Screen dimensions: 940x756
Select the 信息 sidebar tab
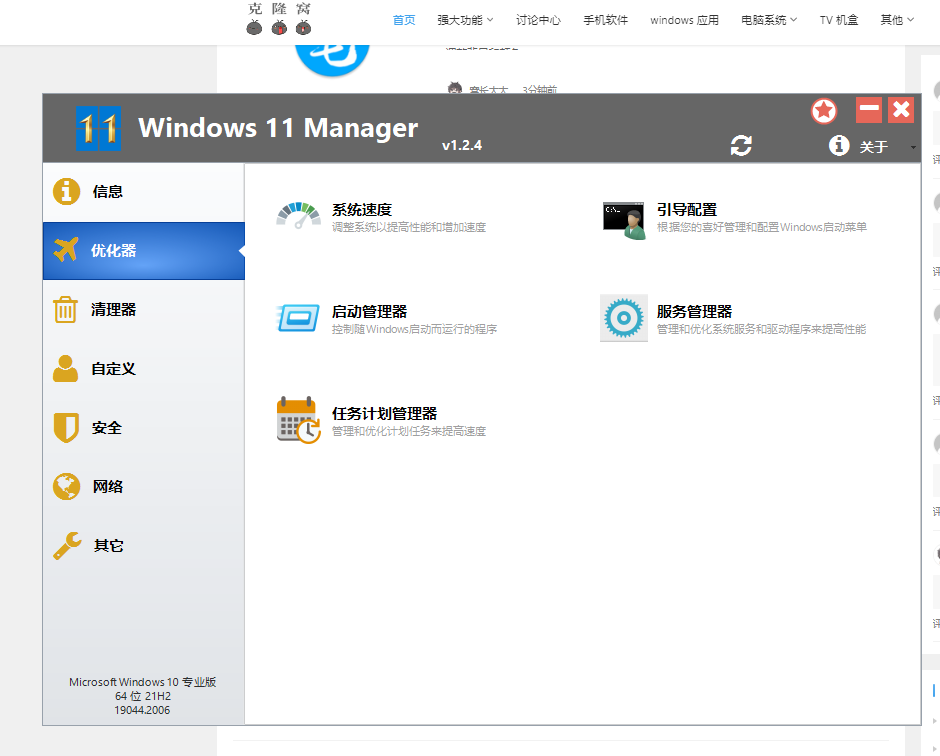click(x=144, y=192)
